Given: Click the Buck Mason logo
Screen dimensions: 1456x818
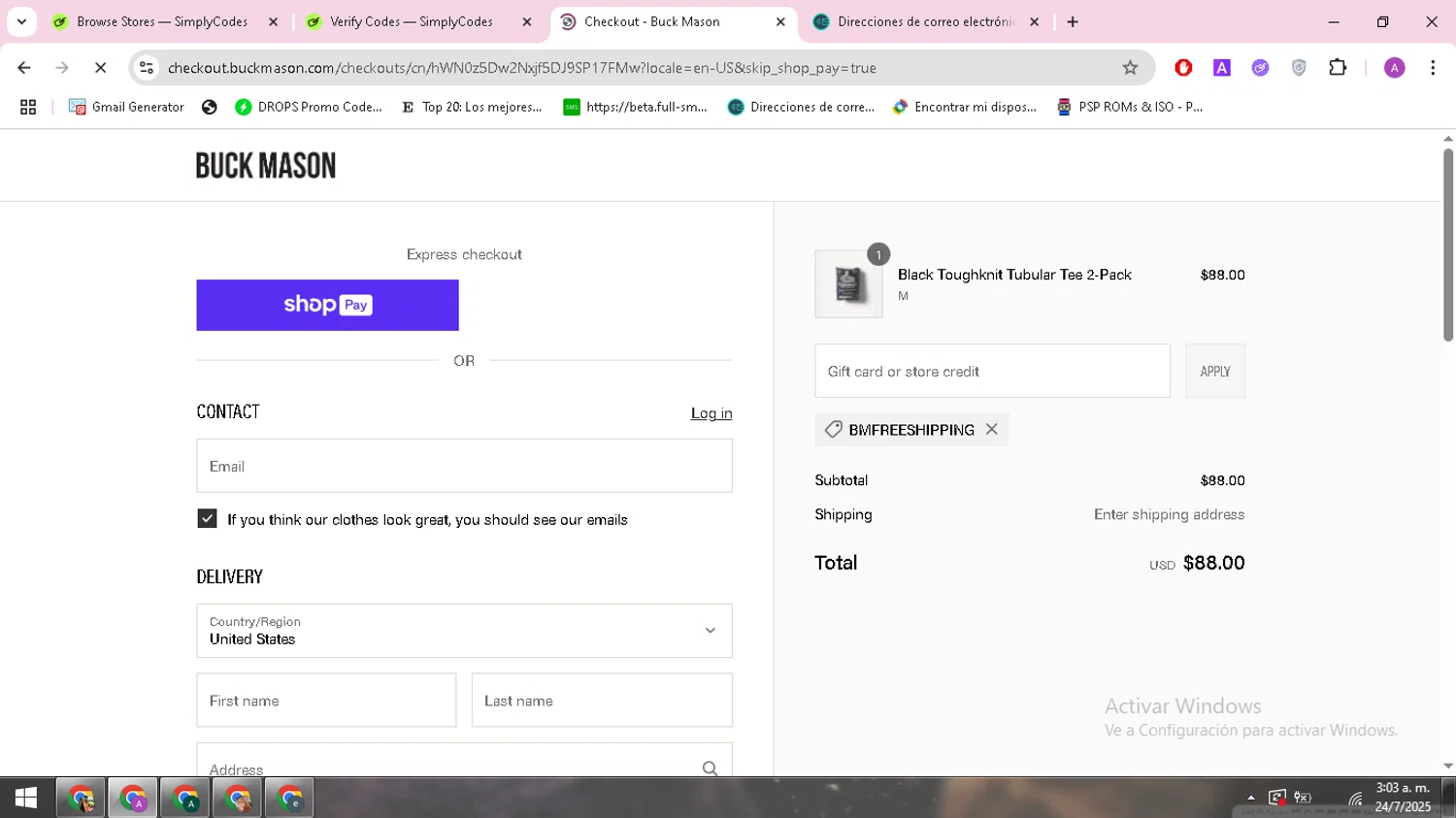Looking at the screenshot, I should coord(266,166).
